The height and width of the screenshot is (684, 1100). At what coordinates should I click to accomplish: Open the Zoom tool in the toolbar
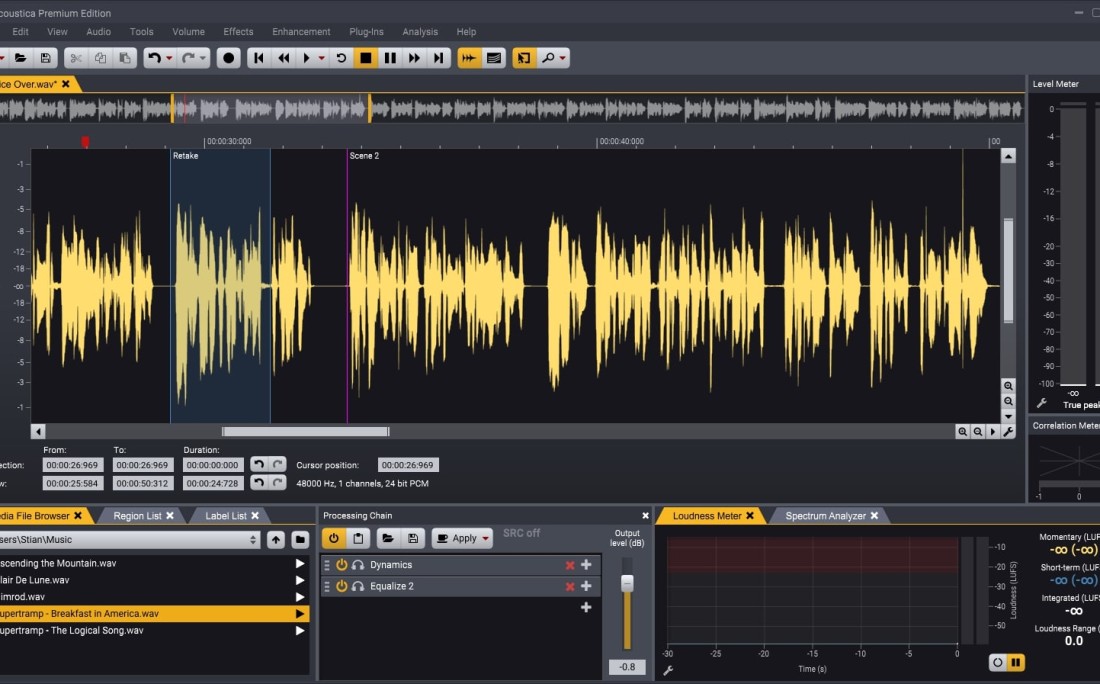point(550,57)
